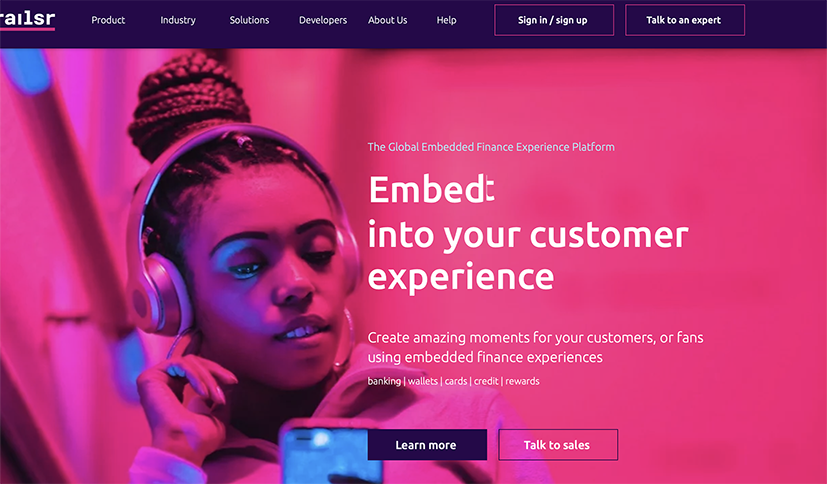This screenshot has height=484, width=827.
Task: Select the word wallets in hero list
Action: click(422, 381)
